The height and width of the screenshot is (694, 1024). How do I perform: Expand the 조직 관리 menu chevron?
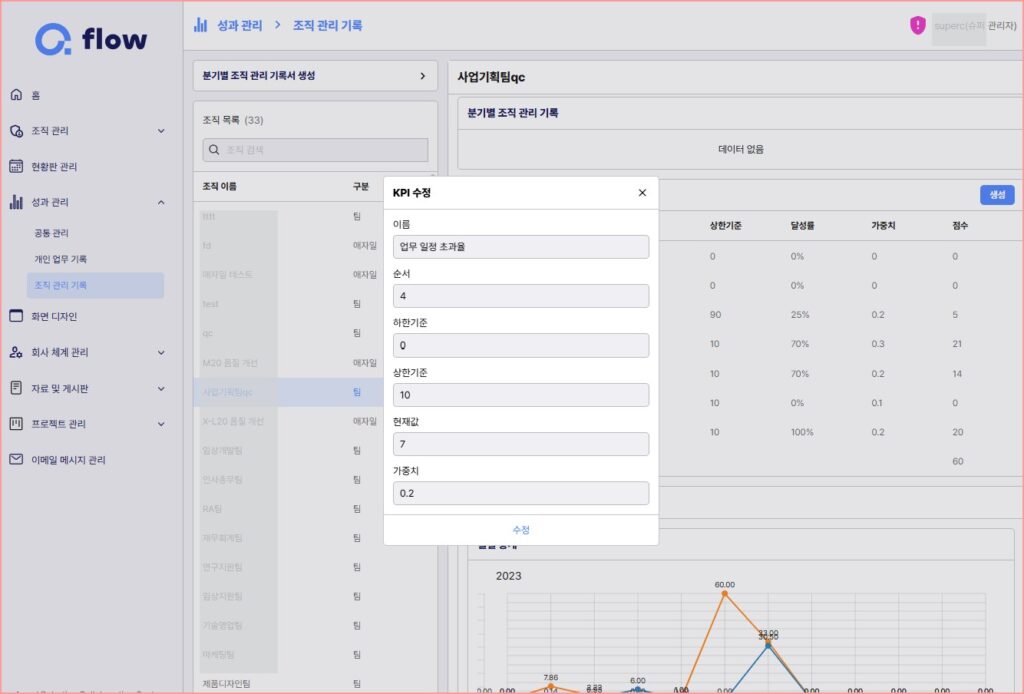pyautogui.click(x=161, y=131)
